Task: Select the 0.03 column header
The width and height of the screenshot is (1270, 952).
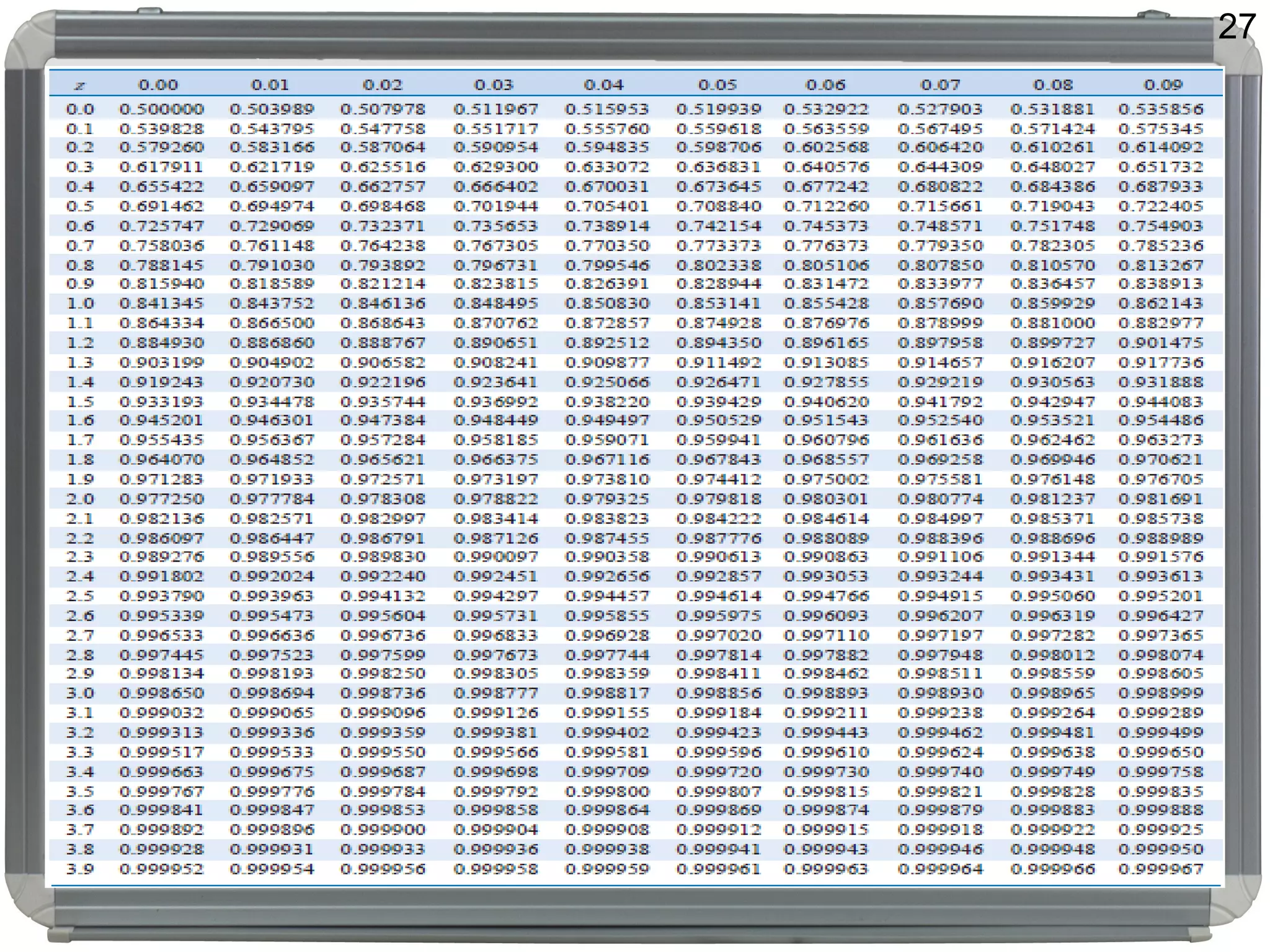Action: point(494,85)
